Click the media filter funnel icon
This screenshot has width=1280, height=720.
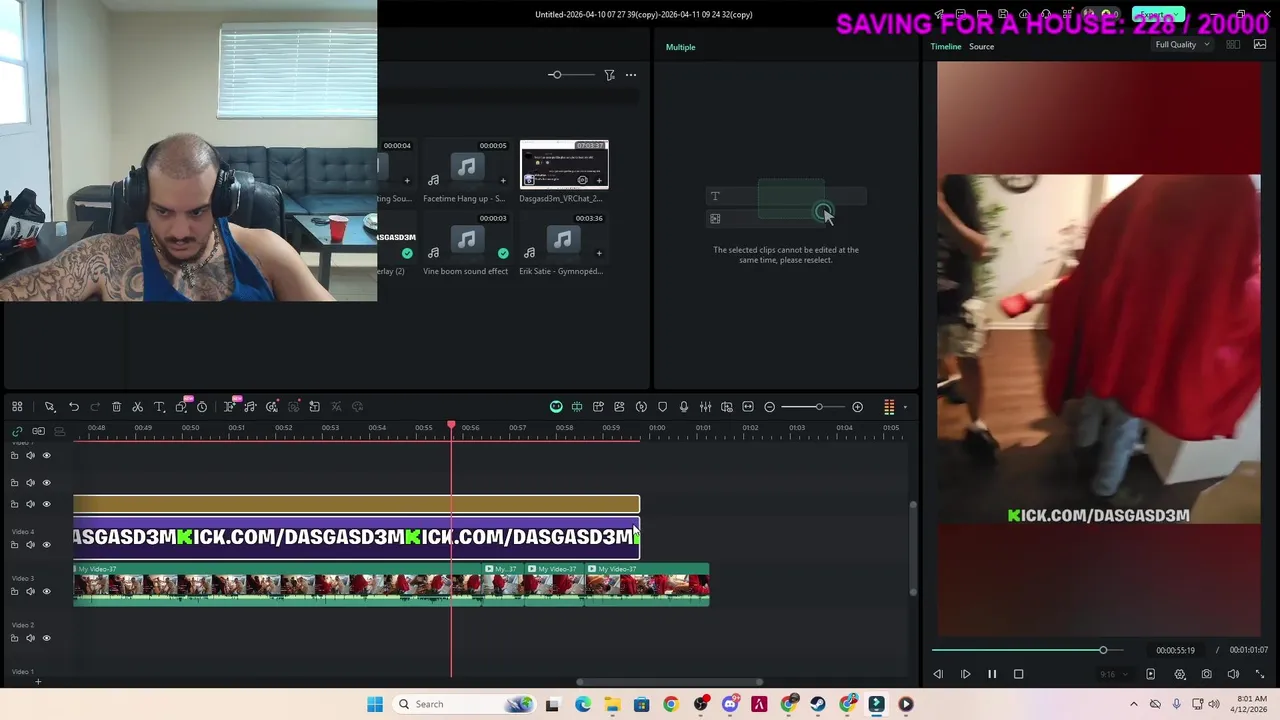tap(609, 75)
